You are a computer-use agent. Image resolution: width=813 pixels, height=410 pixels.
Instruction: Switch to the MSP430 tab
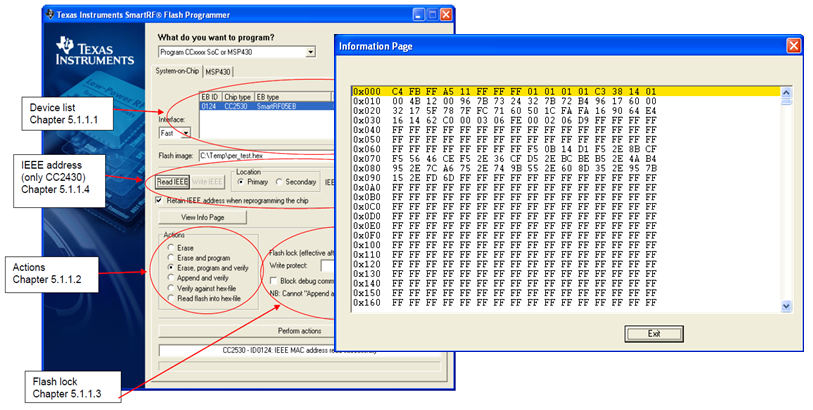pyautogui.click(x=218, y=72)
